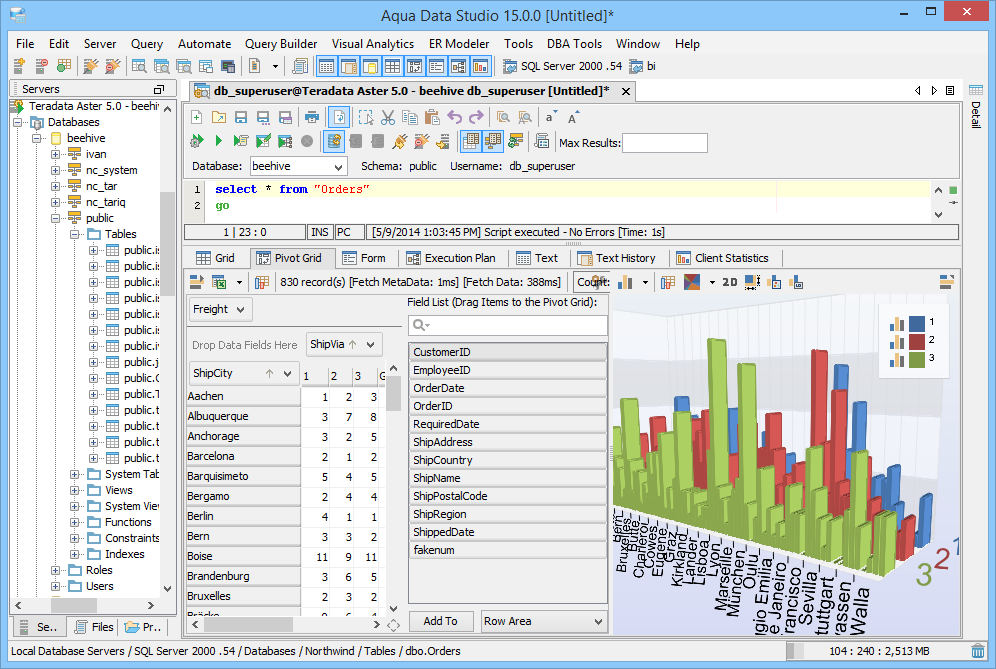Image resolution: width=996 pixels, height=669 pixels.
Task: Click the increase font size icon
Action: pyautogui.click(x=573, y=118)
